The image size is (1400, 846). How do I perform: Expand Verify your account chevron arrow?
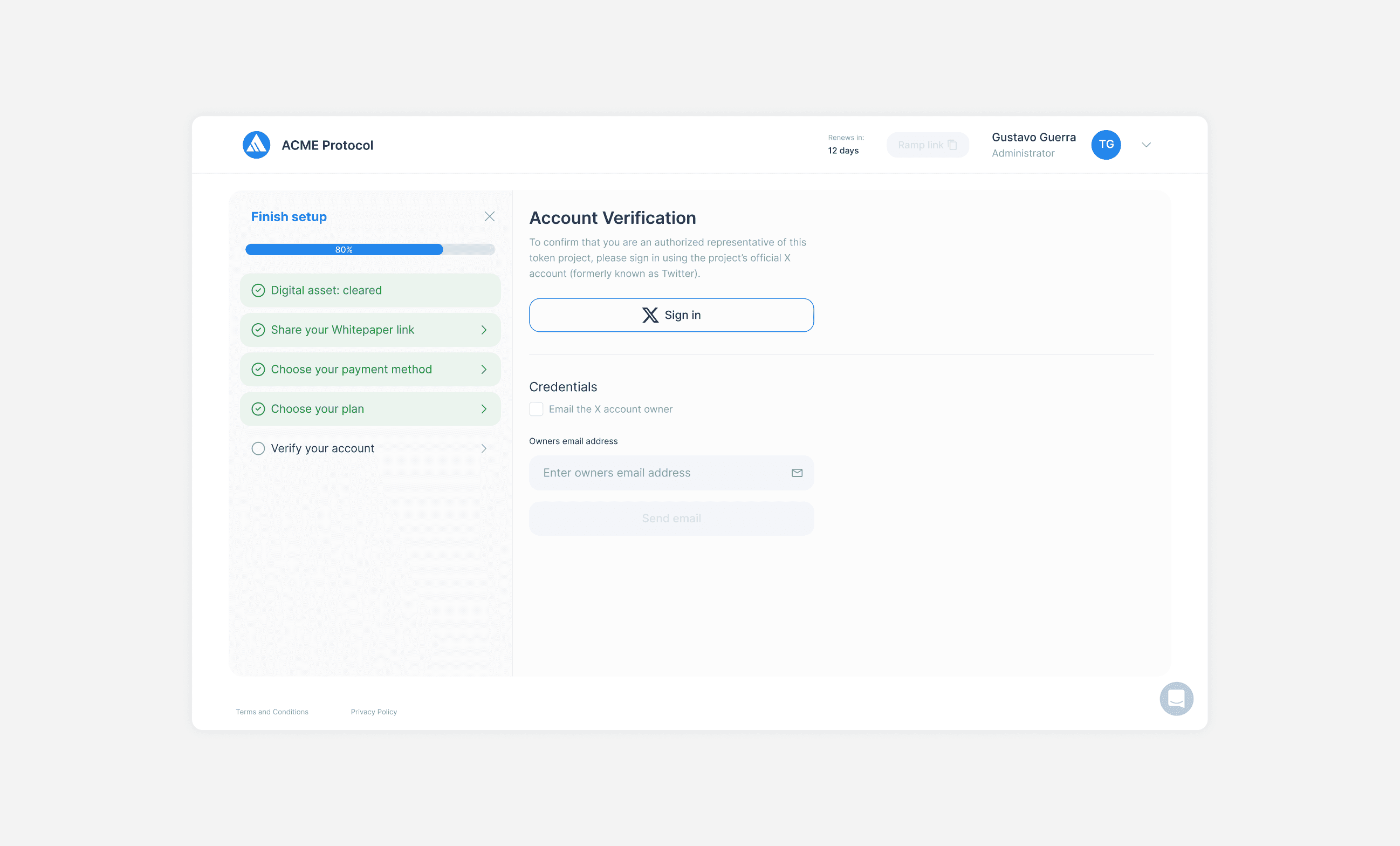click(x=484, y=448)
